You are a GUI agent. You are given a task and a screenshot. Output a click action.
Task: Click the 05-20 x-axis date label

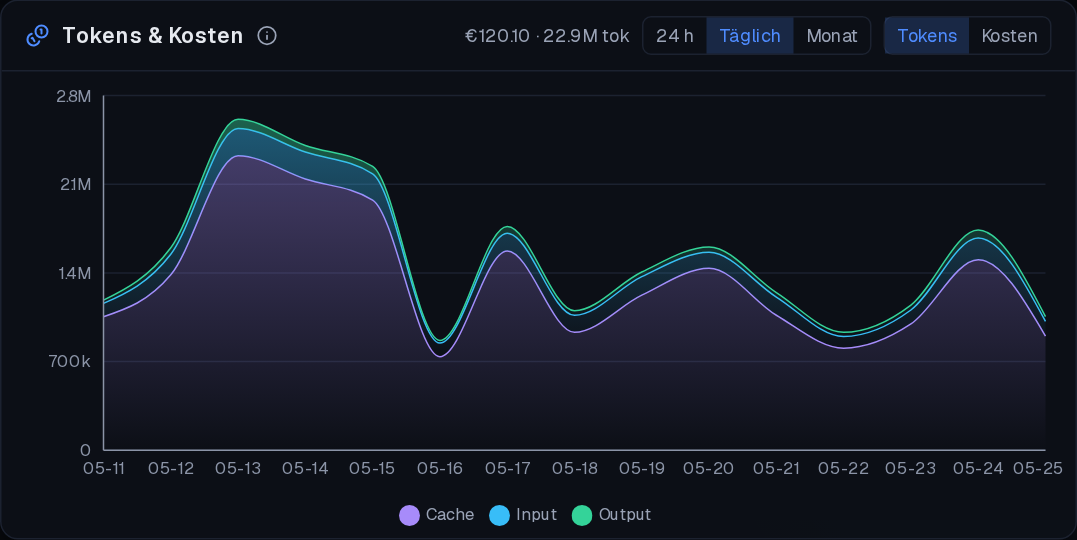tap(708, 469)
